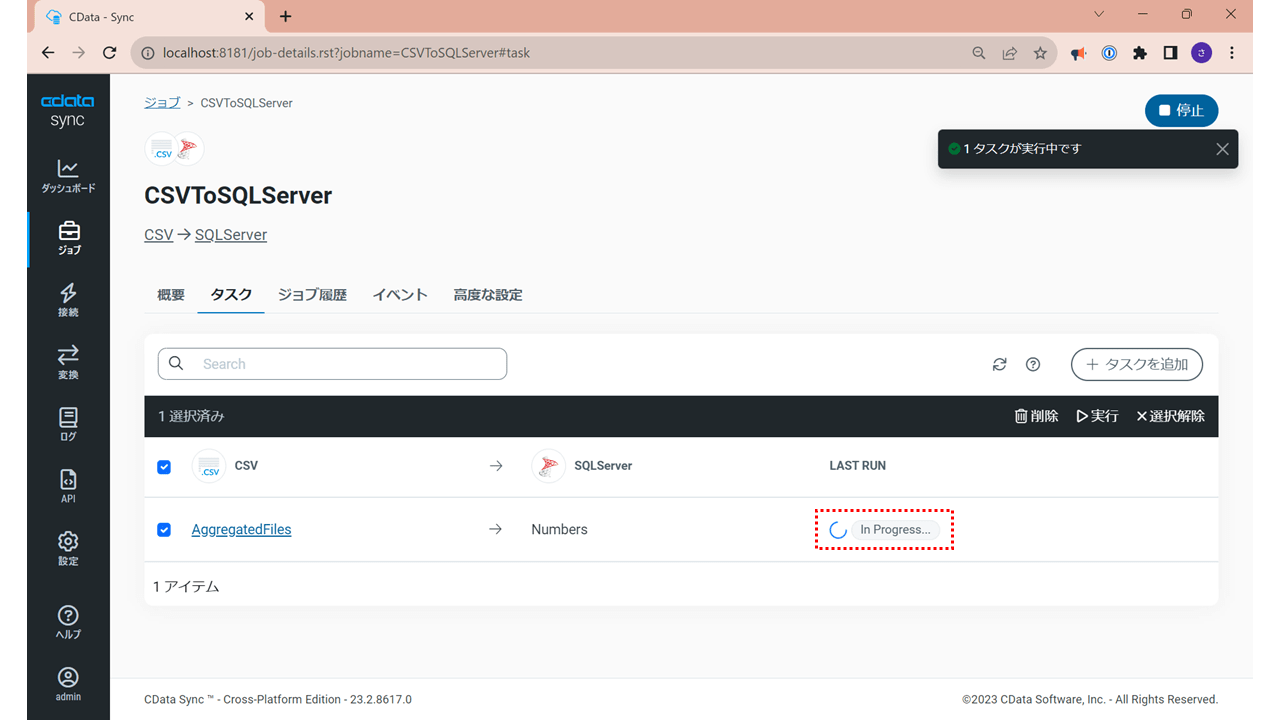Open the ヘルプ help sidebar icon
This screenshot has height=720, width=1280.
[68, 622]
